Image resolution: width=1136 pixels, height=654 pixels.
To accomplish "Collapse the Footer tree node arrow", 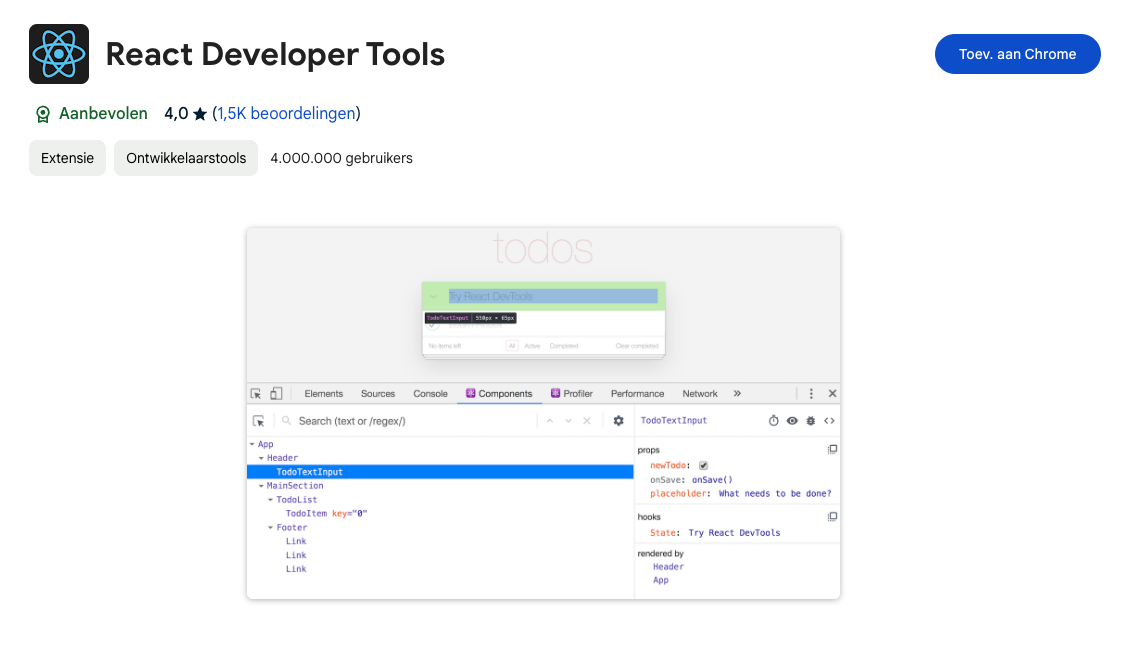I will (x=271, y=528).
